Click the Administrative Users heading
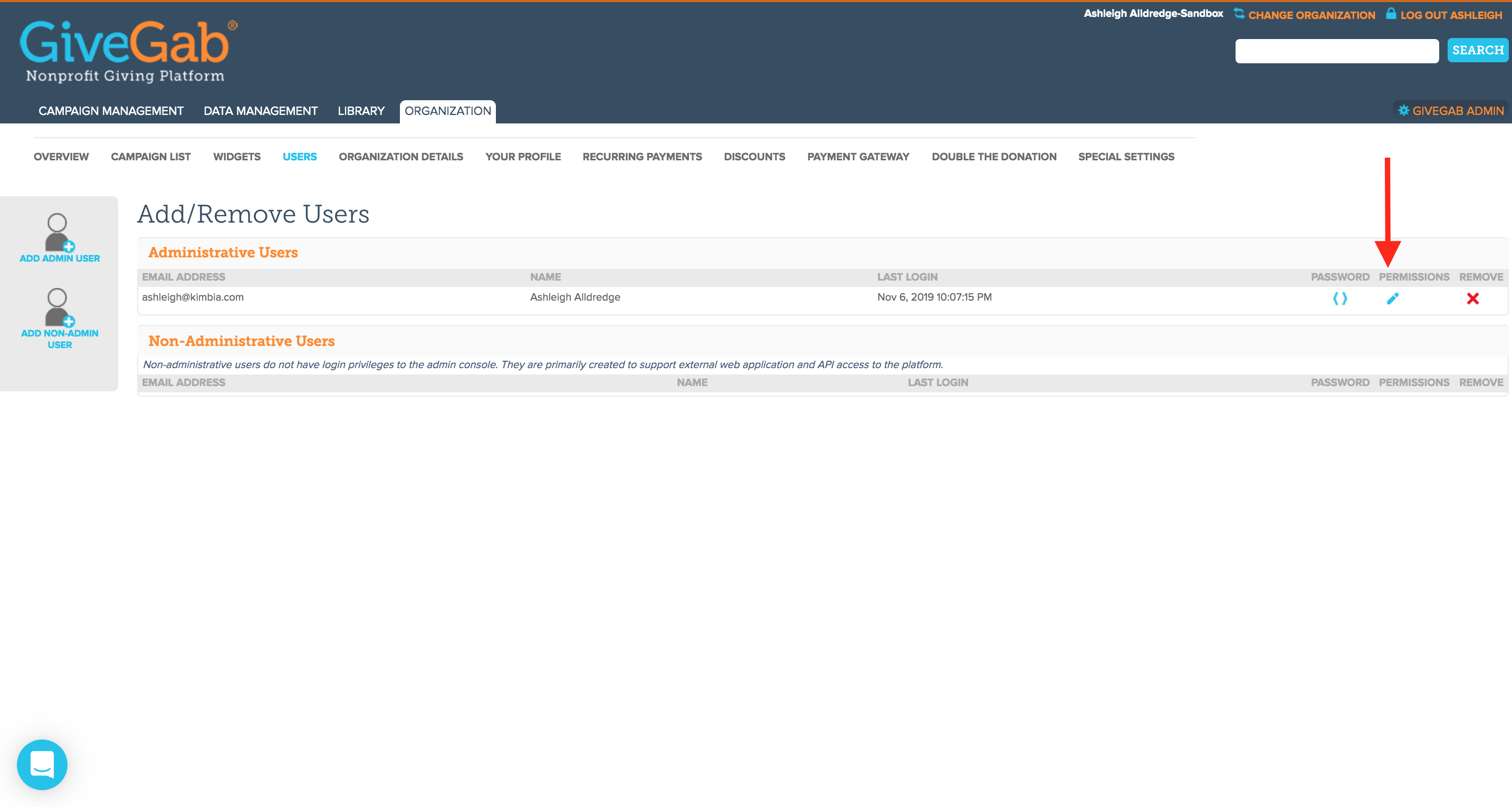Screen dimensions: 1512x807 coord(223,252)
